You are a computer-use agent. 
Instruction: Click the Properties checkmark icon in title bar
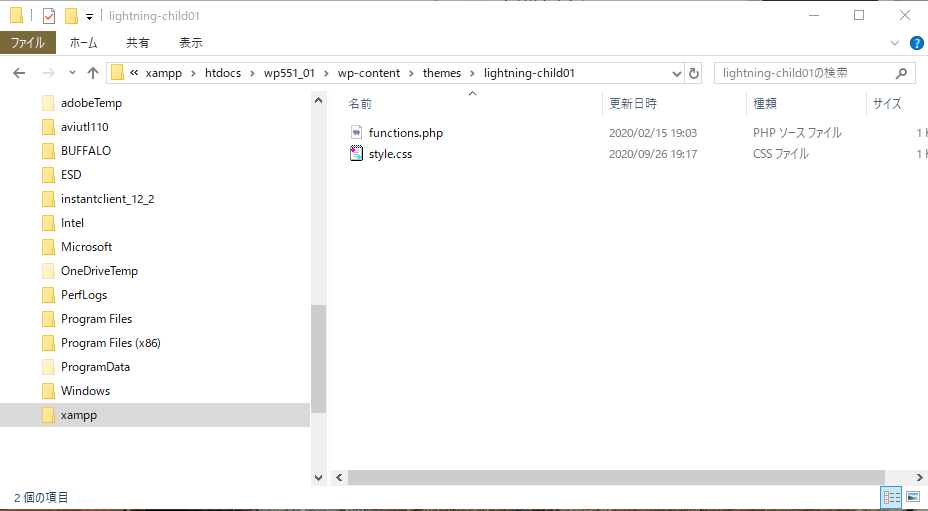point(49,16)
